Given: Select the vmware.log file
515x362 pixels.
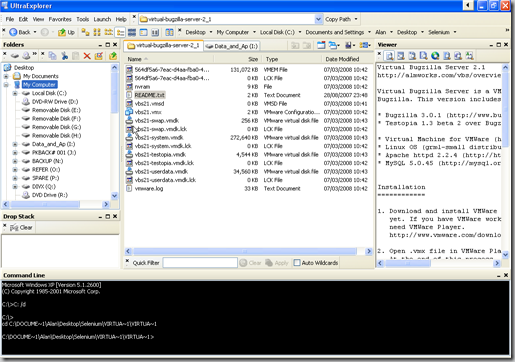Looking at the screenshot, I should [x=149, y=188].
